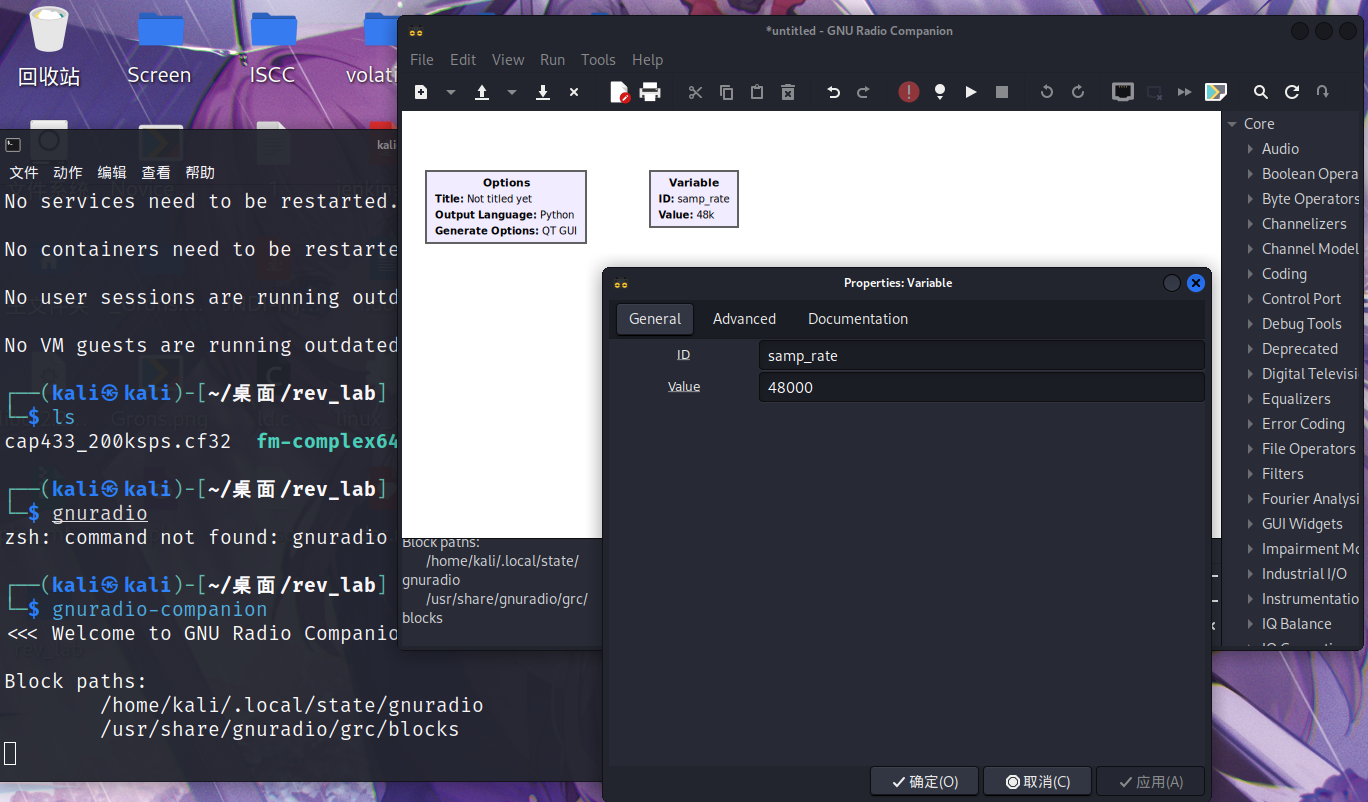Expand the Equalizers category

pos(1251,399)
